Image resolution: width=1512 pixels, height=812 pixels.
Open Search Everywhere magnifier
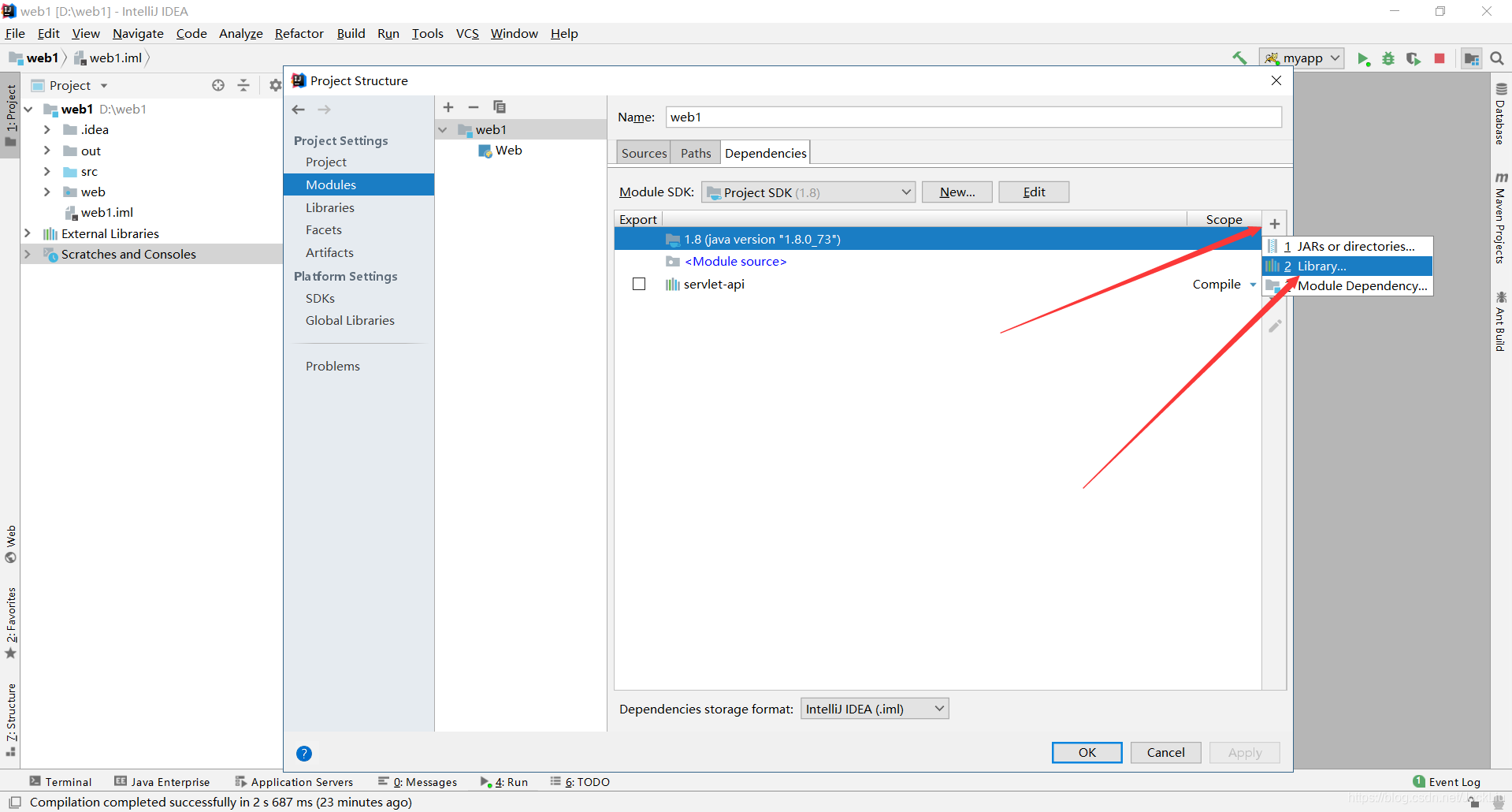(1497, 58)
